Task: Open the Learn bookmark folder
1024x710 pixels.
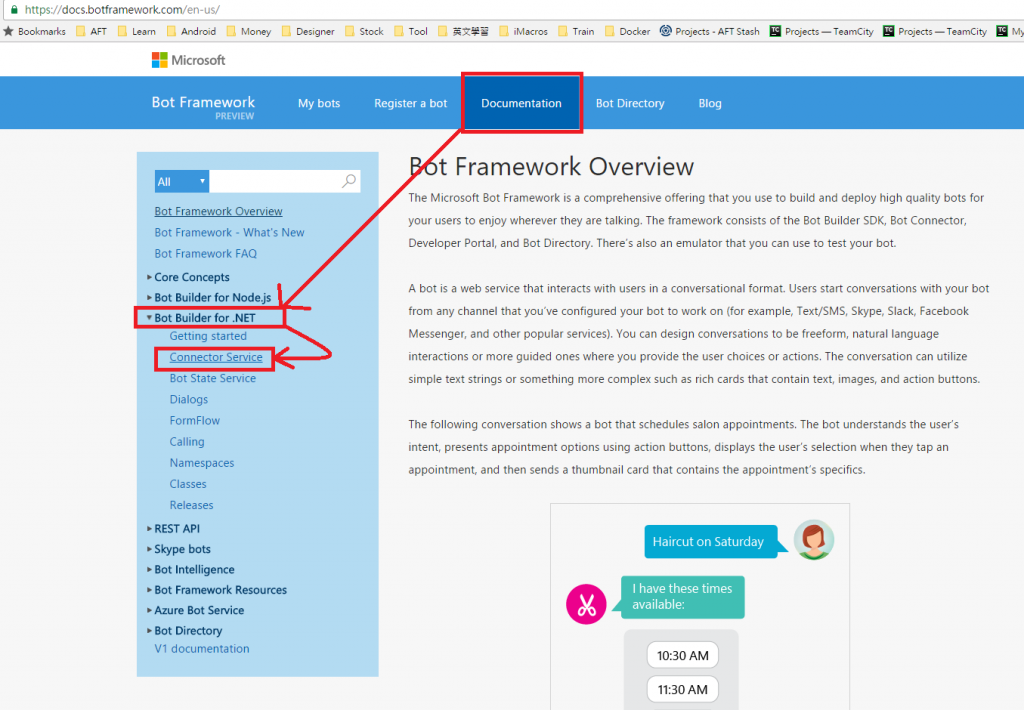Action: (x=136, y=31)
